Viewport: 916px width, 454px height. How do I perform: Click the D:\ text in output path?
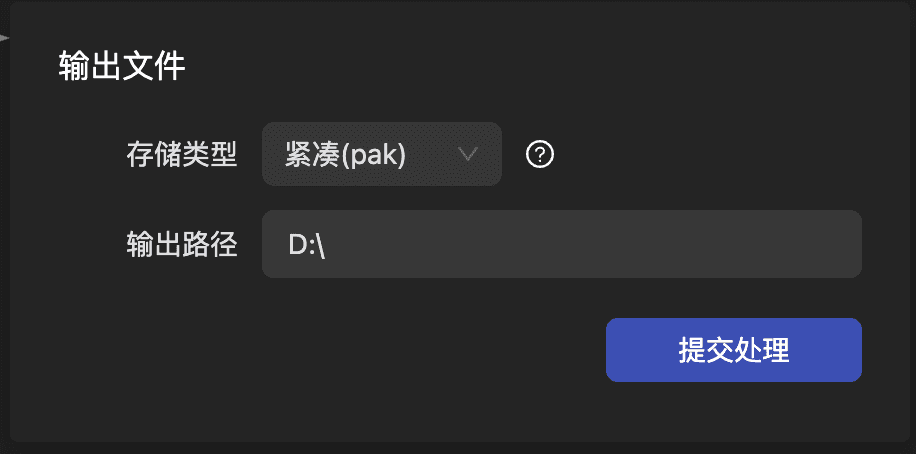pos(308,245)
